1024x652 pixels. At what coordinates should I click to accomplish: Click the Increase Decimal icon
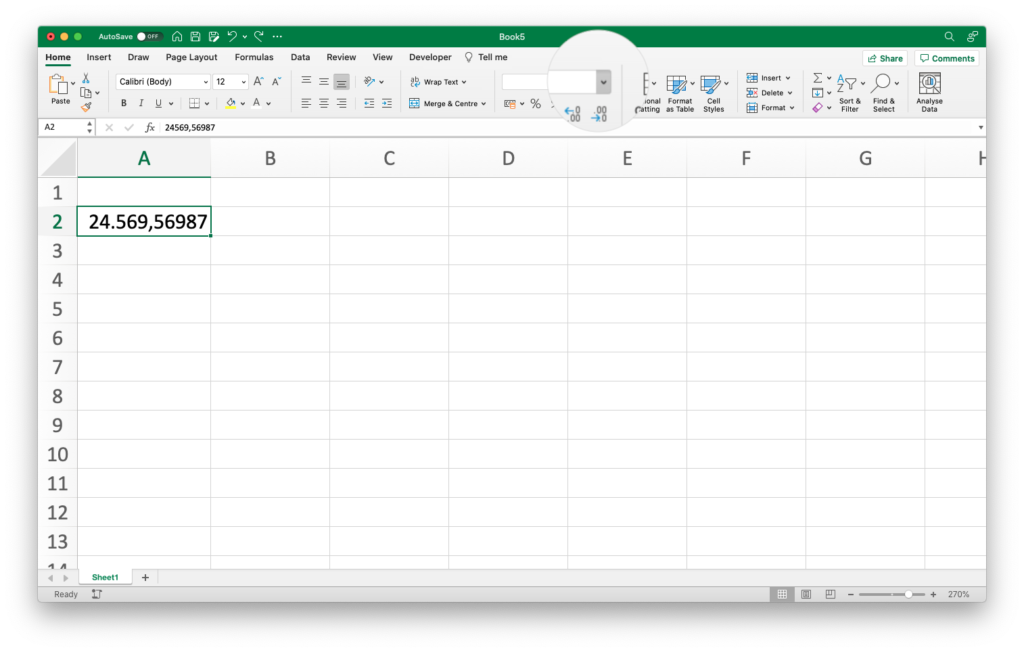tap(573, 115)
